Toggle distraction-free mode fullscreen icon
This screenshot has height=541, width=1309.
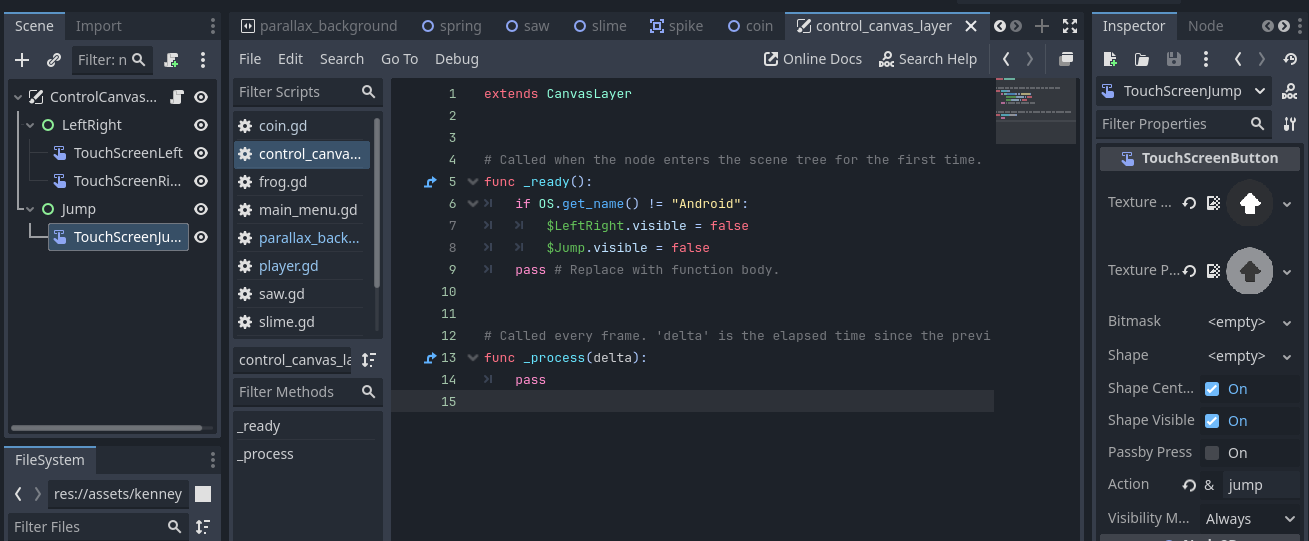tap(1070, 26)
